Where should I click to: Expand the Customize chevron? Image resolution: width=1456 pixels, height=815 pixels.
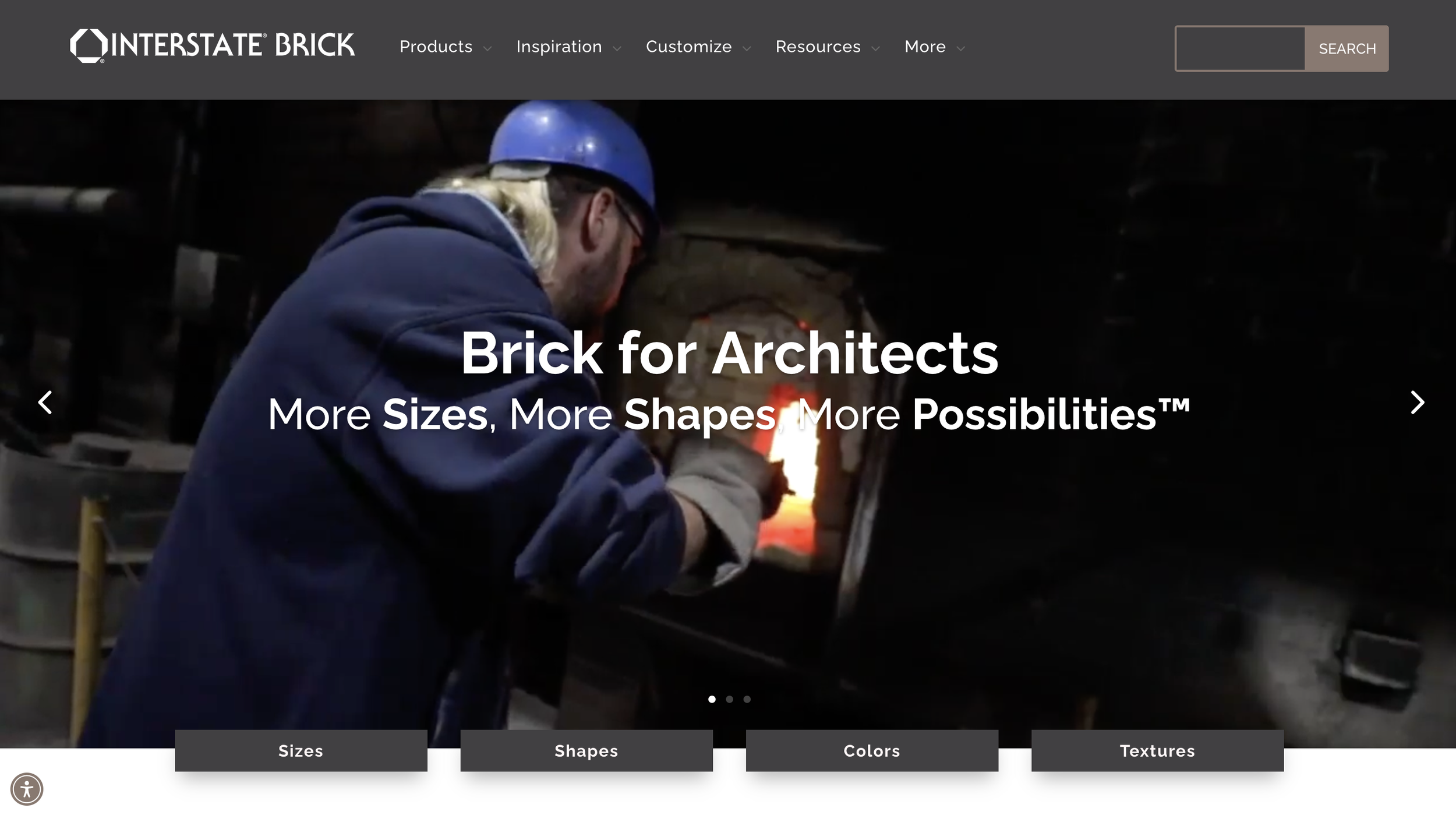pos(747,49)
